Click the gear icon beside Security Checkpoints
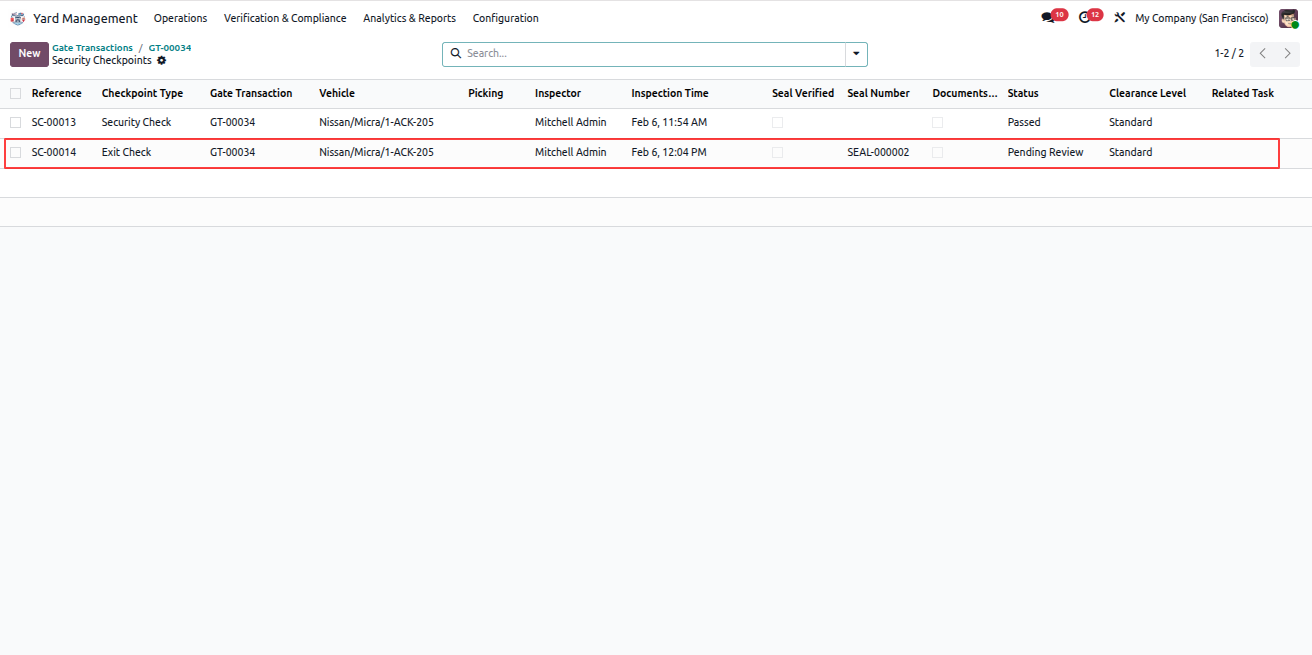The height and width of the screenshot is (655, 1312). coord(162,61)
